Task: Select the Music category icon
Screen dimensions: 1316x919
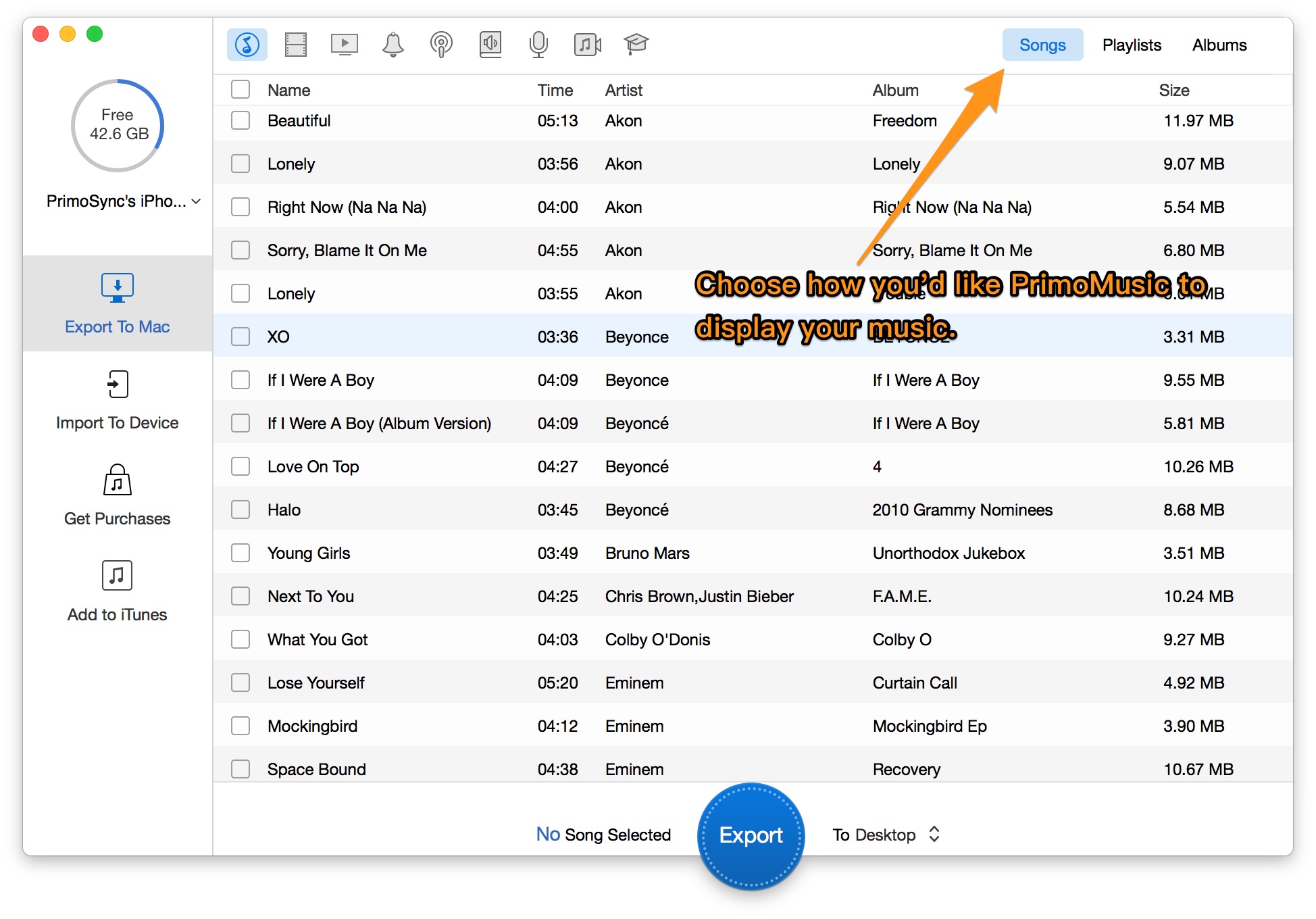Action: pyautogui.click(x=247, y=45)
